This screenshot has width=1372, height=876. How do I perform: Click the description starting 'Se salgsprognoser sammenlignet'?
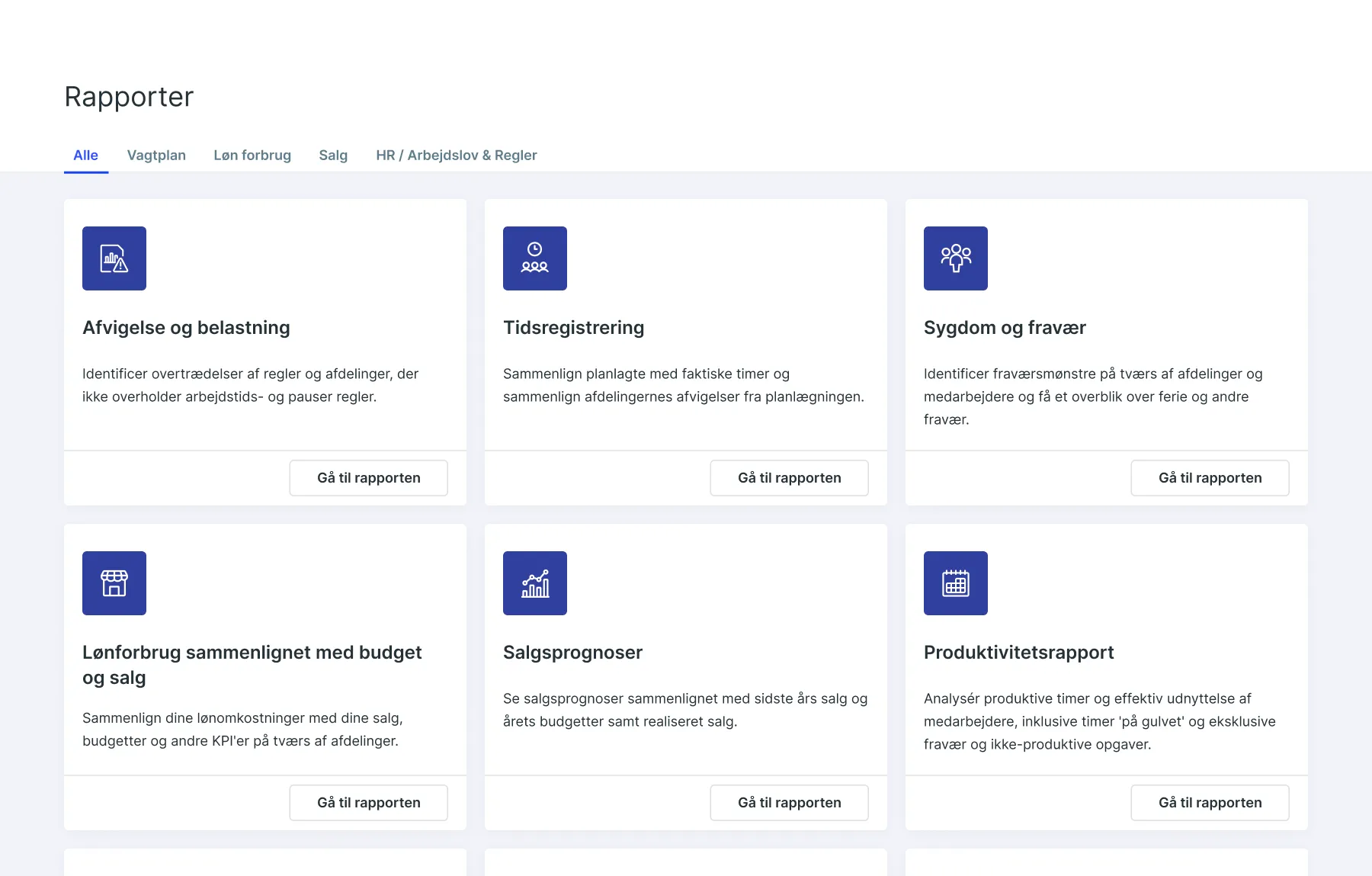click(x=685, y=710)
